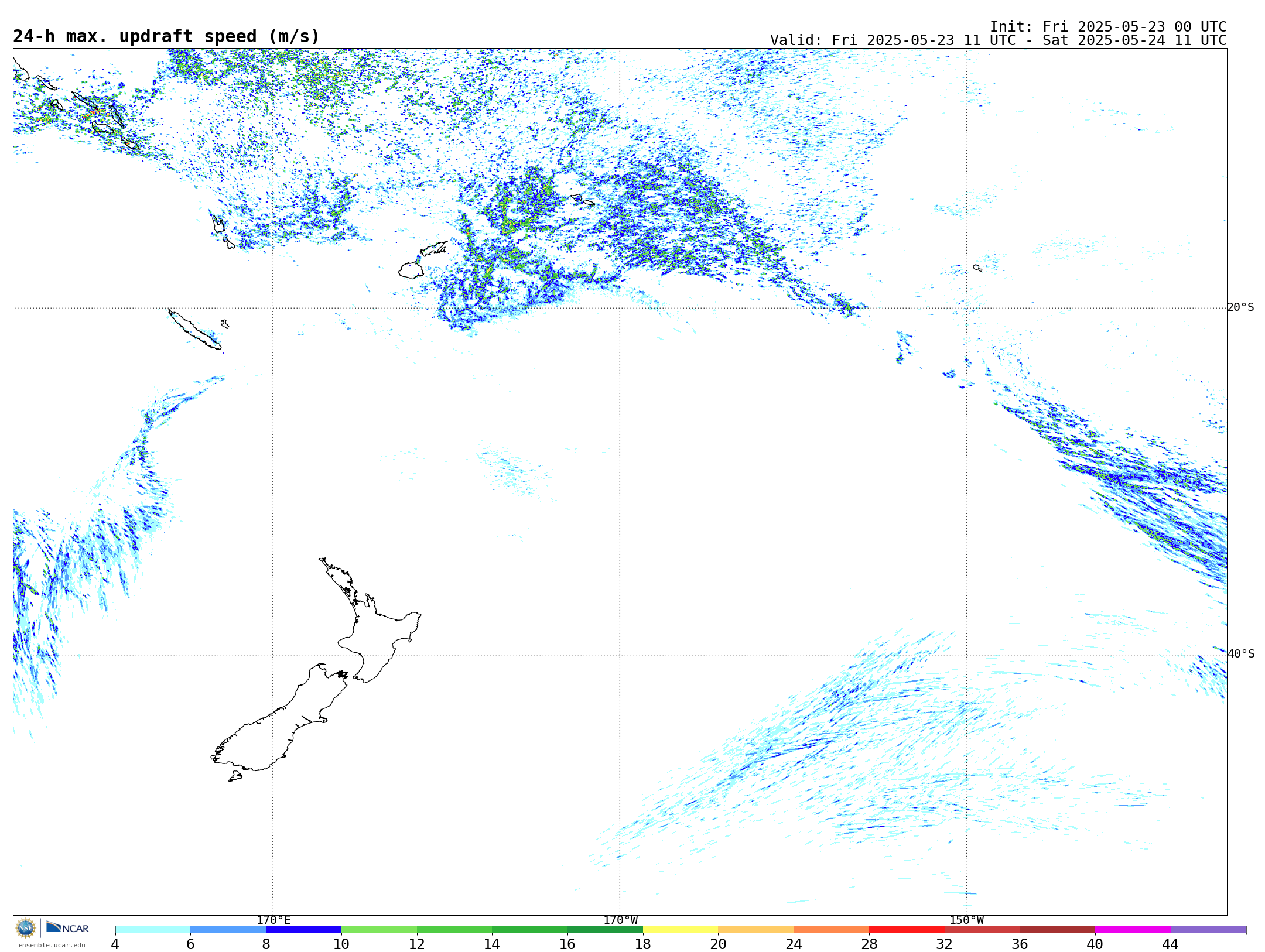
Task: Click the 40°S latitude label
Action: click(x=1240, y=654)
